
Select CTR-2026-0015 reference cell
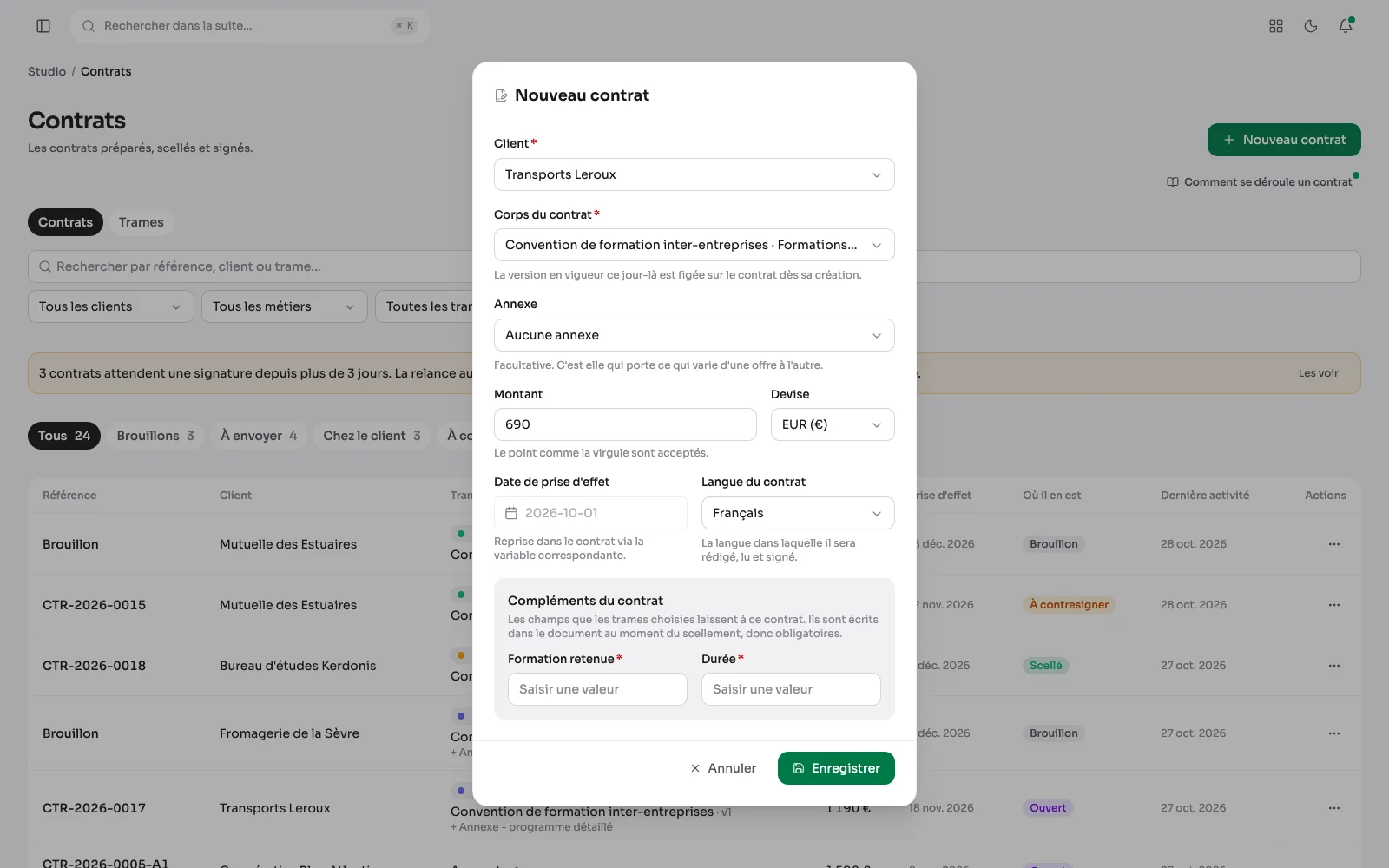tap(94, 605)
